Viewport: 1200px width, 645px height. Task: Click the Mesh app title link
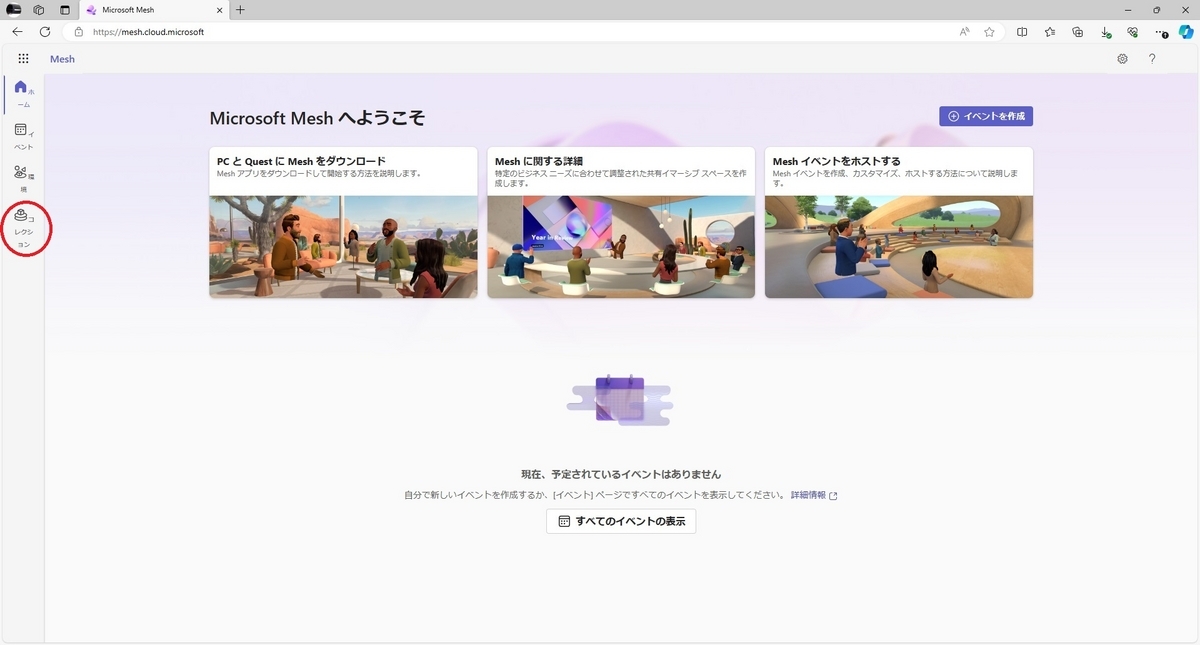(62, 59)
